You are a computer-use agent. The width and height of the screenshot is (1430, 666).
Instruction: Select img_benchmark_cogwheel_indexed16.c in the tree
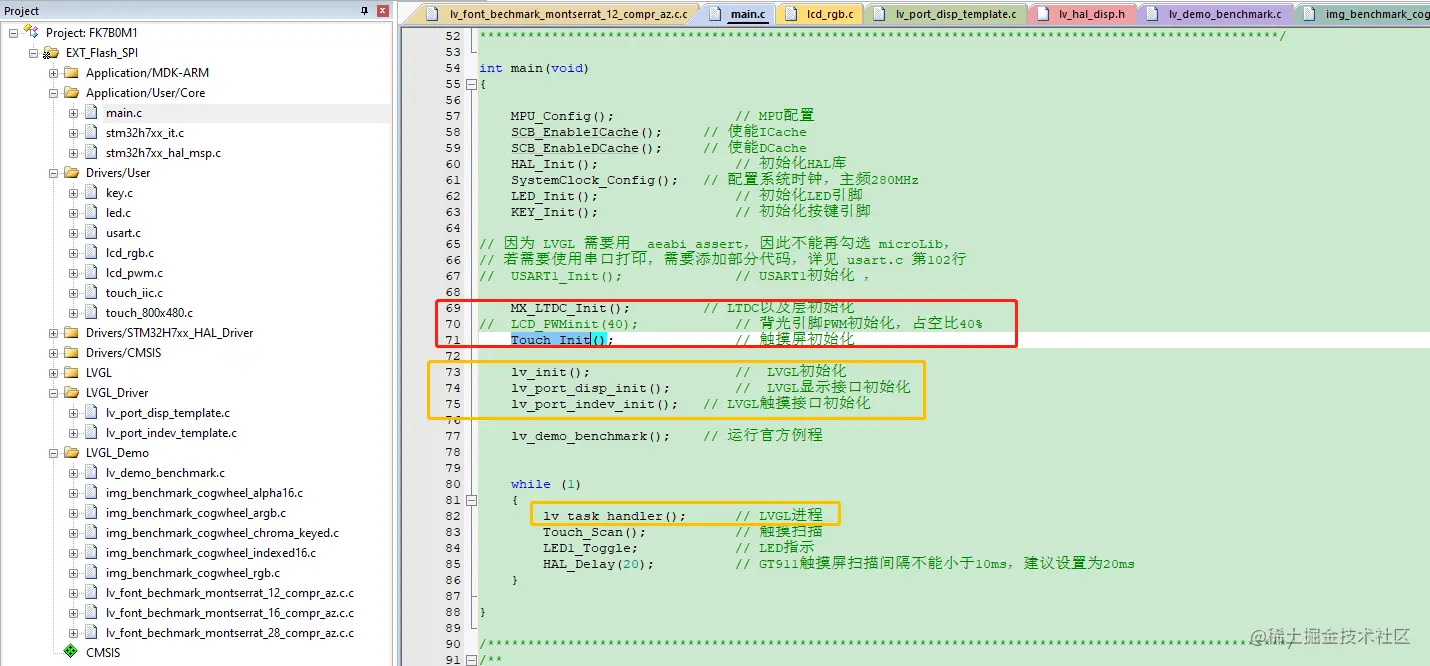211,552
